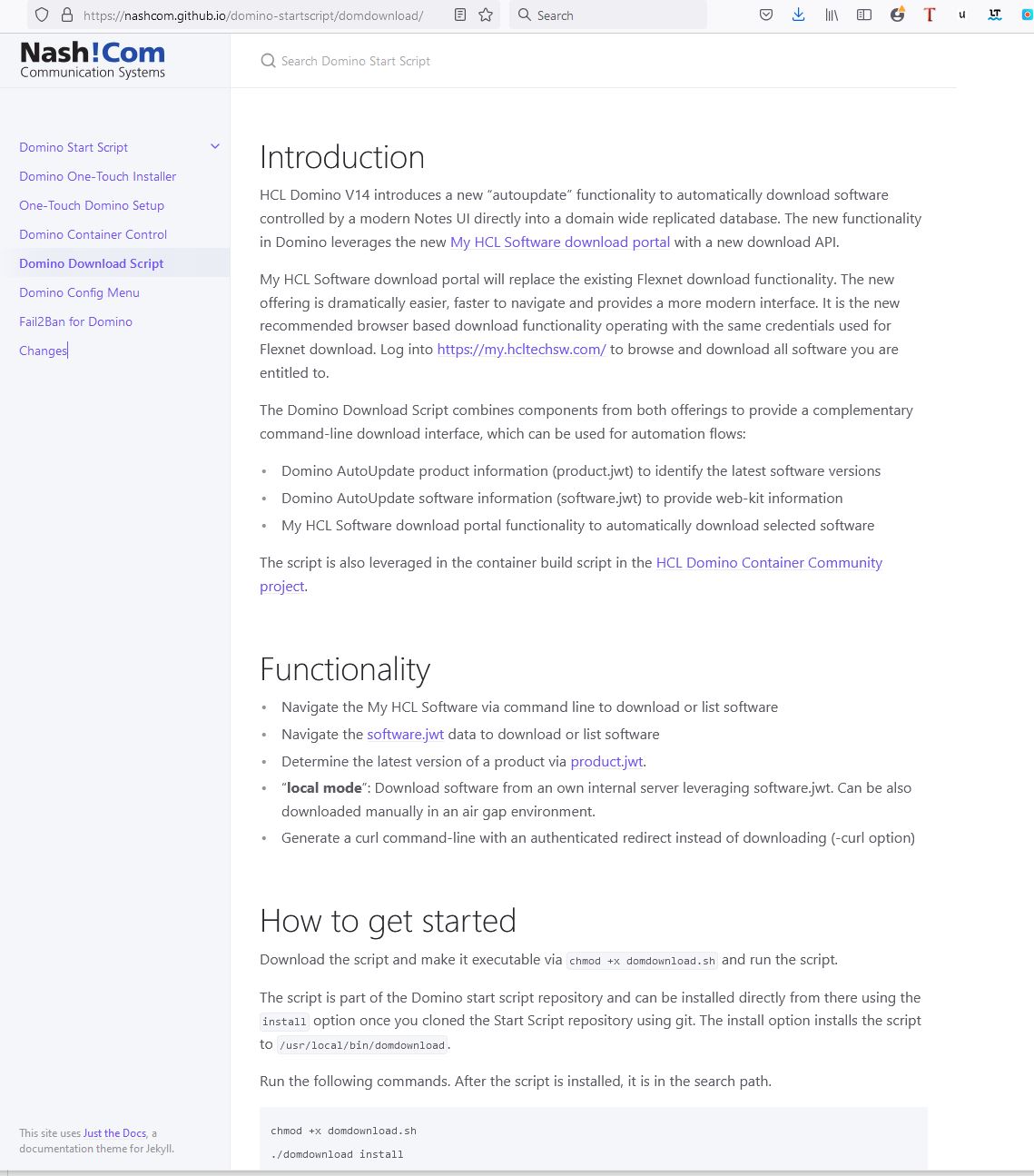Open the Pocket save icon
This screenshot has width=1034, height=1176.
[766, 15]
